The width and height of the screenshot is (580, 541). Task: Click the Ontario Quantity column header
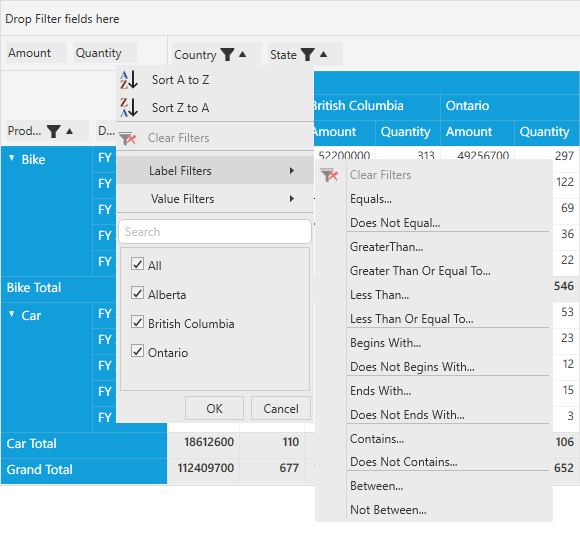[x=547, y=132]
